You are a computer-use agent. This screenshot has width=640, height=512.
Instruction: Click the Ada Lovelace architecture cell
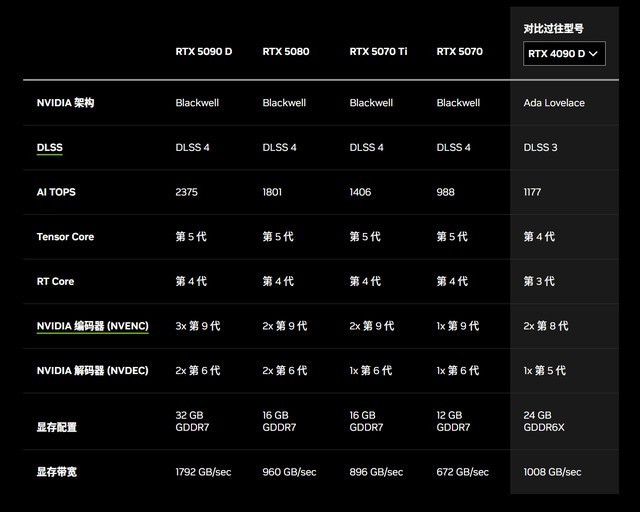[554, 102]
